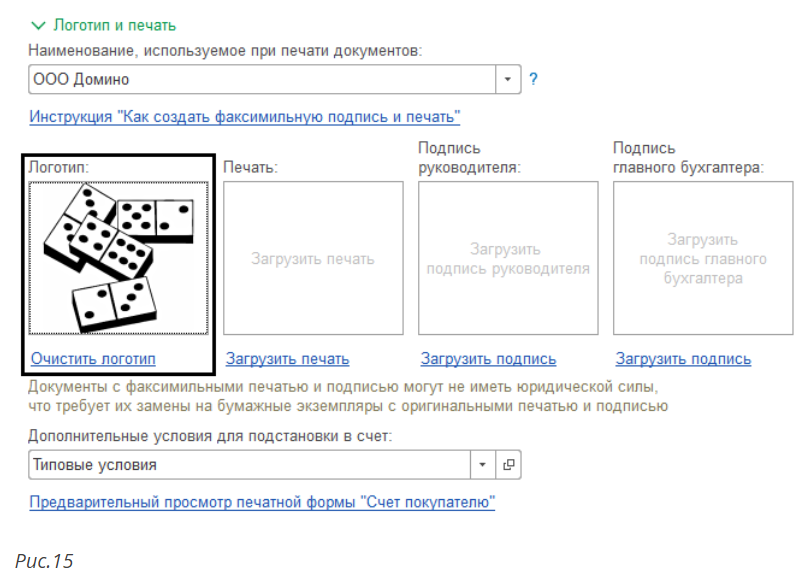Collapse the "Логотип и печать" section chevron
The height and width of the screenshot is (586, 811).
[38, 25]
